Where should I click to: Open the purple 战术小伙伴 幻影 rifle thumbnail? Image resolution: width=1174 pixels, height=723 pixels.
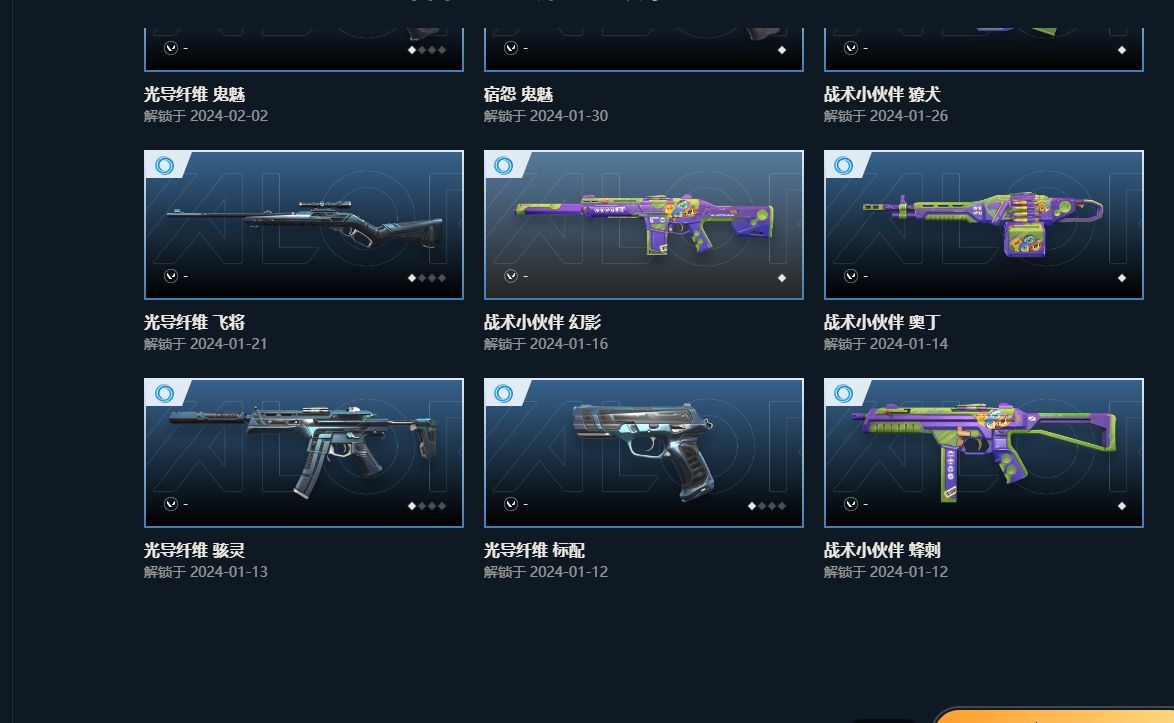click(x=644, y=225)
